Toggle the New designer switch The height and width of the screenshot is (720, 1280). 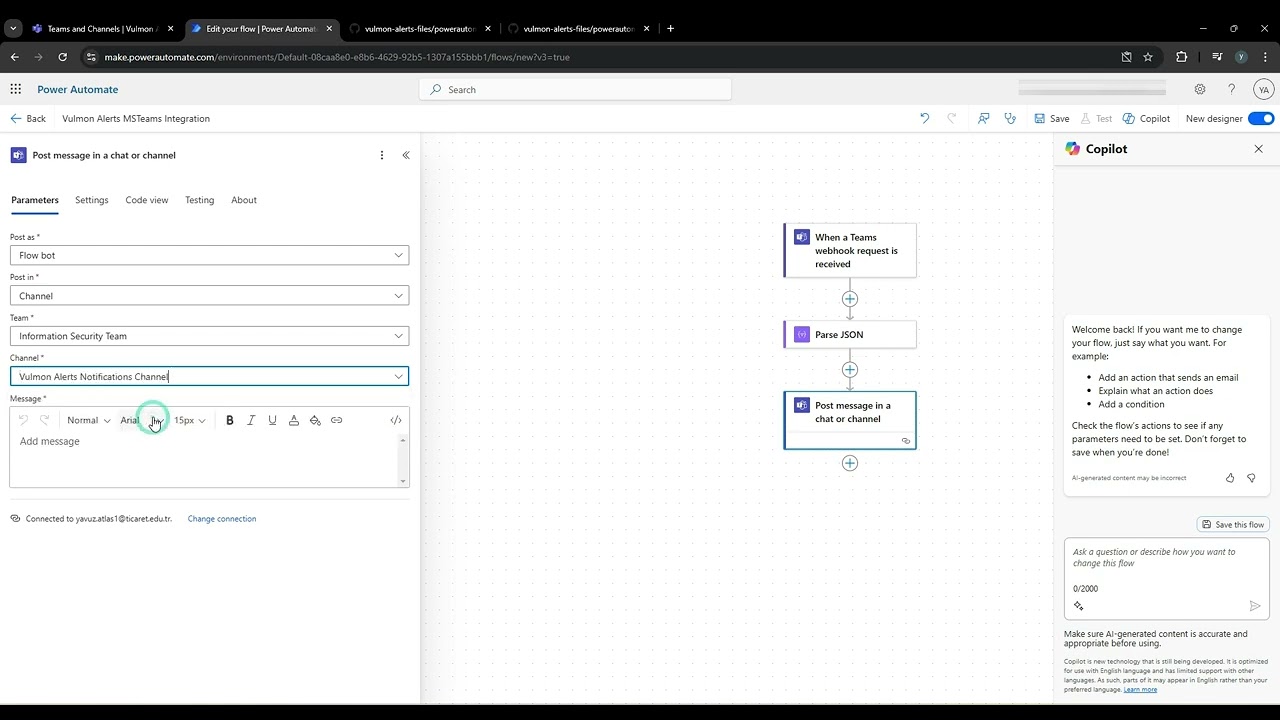tap(1261, 118)
